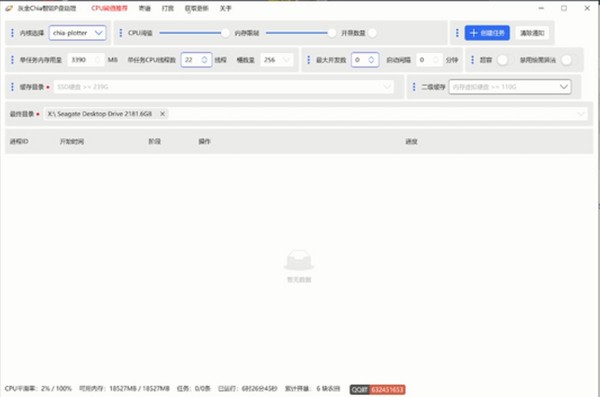Image resolution: width=600 pixels, height=397 pixels.
Task: Click the 进程ID column header
Action: point(19,141)
